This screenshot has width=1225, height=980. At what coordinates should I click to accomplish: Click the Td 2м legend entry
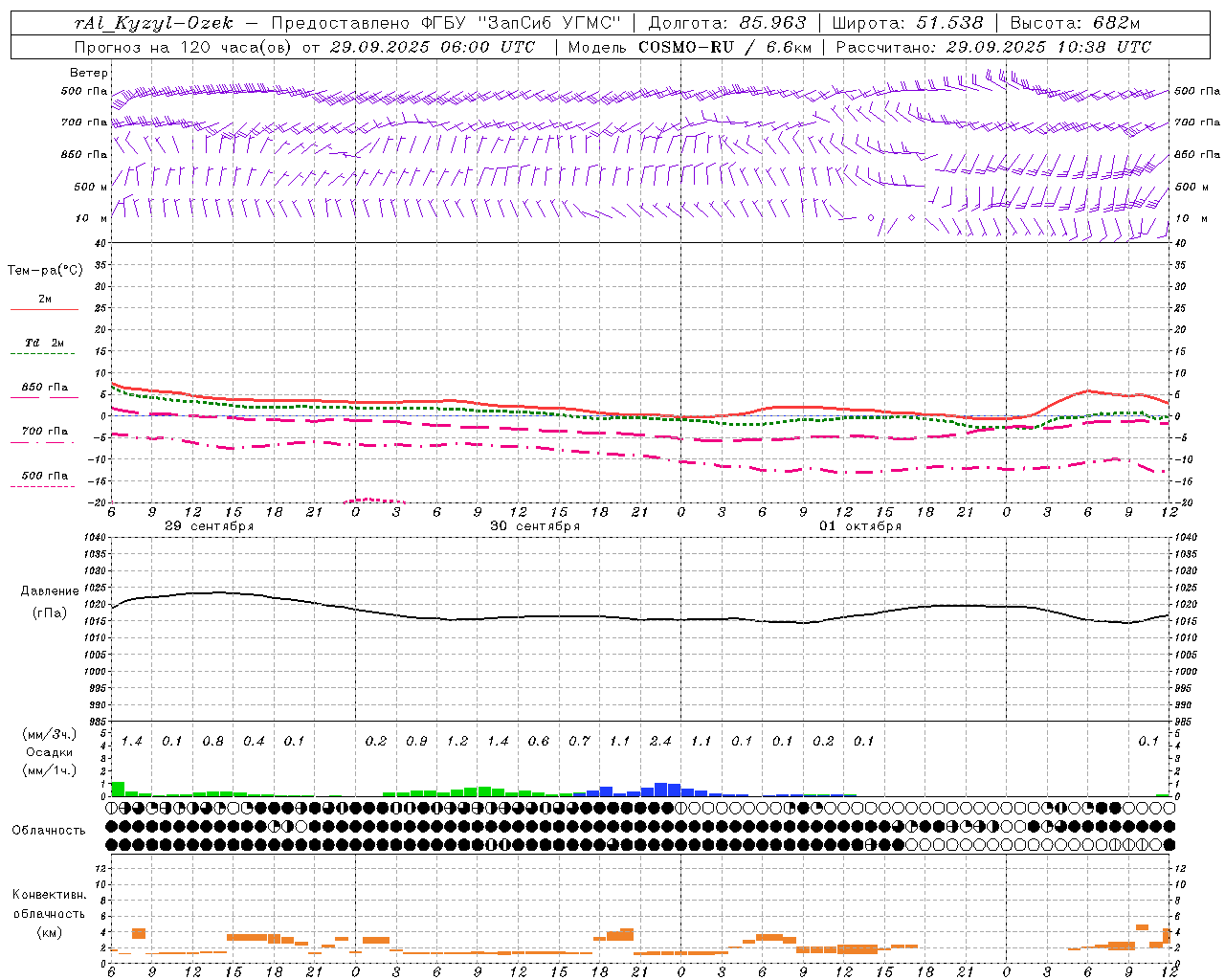pyautogui.click(x=45, y=343)
